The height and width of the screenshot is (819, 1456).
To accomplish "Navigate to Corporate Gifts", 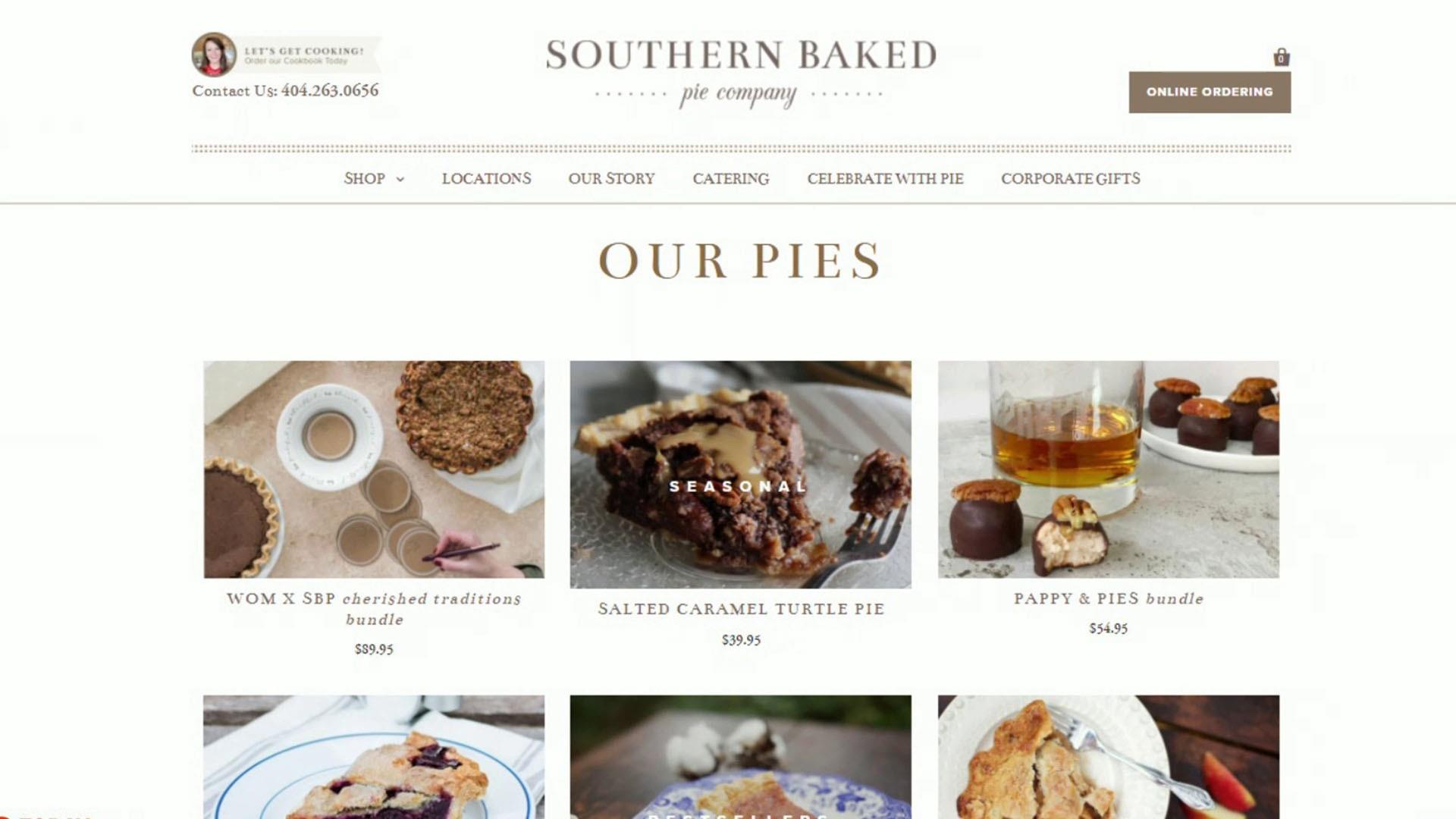I will [x=1070, y=179].
